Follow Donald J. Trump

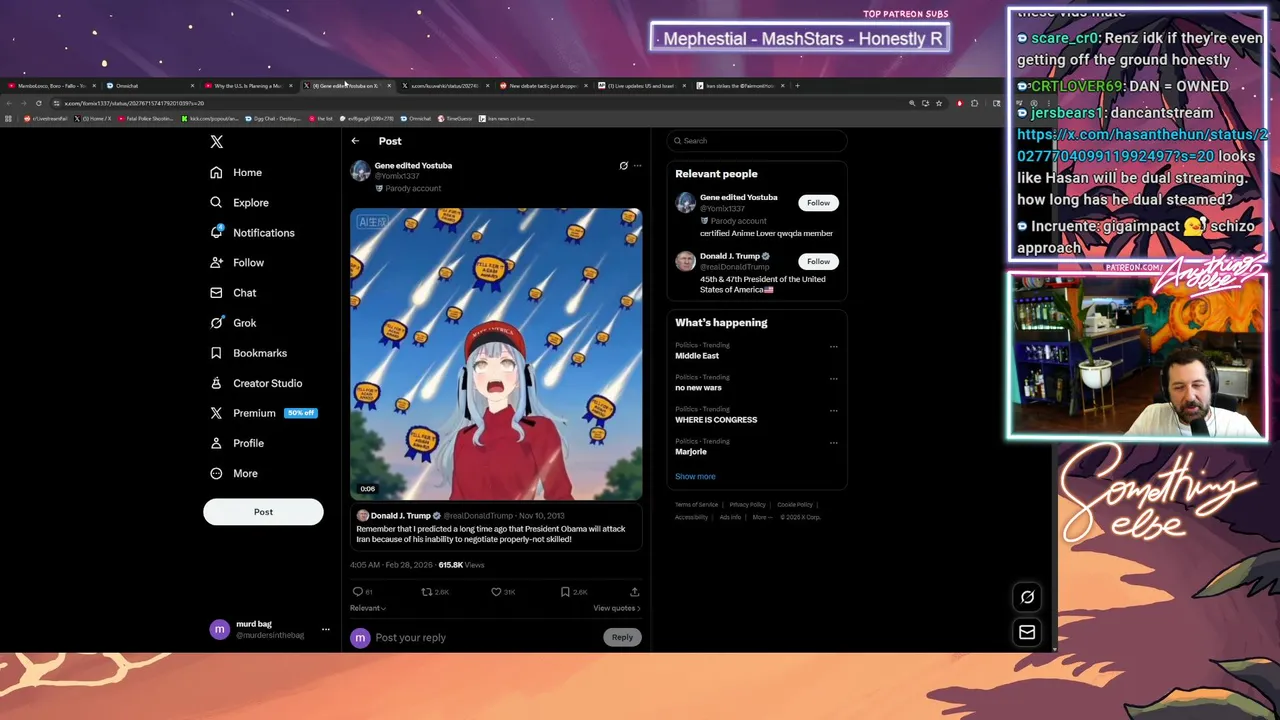818,262
